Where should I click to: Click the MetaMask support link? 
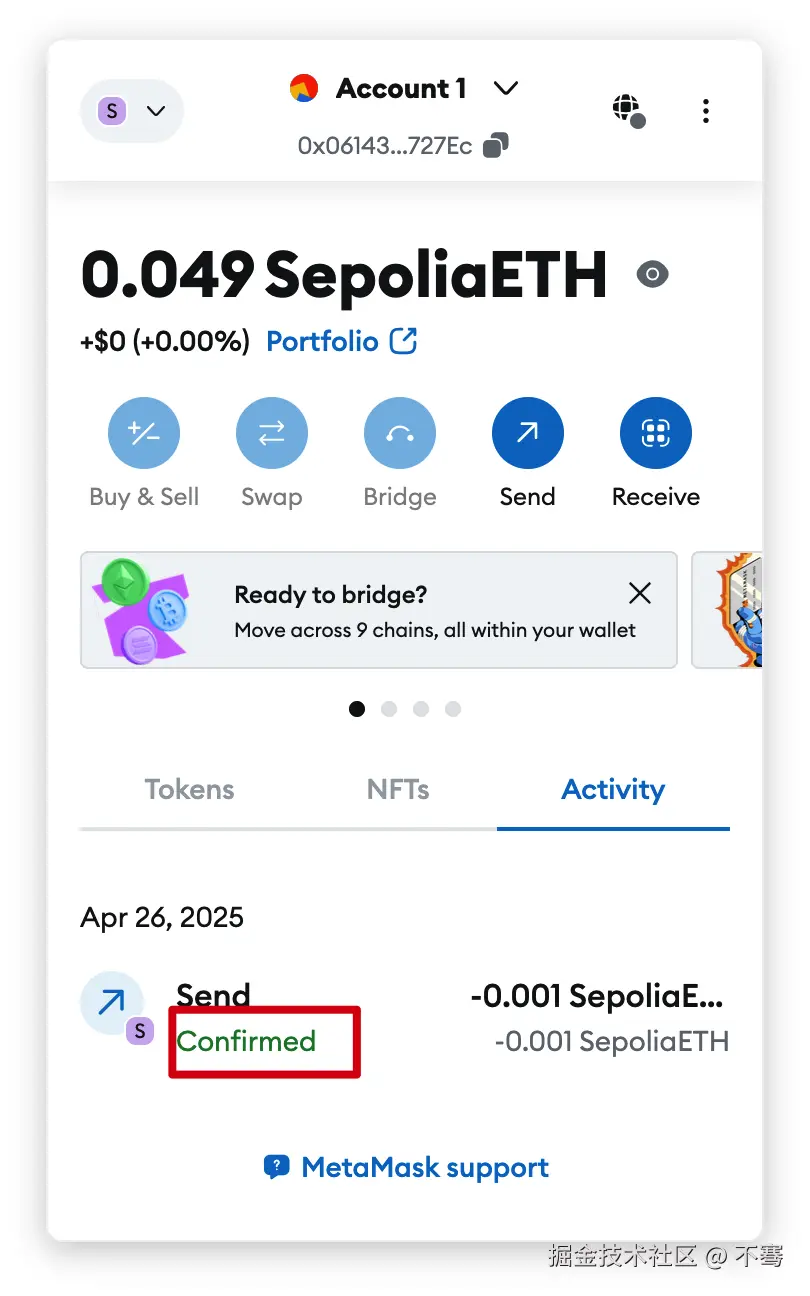[407, 1167]
